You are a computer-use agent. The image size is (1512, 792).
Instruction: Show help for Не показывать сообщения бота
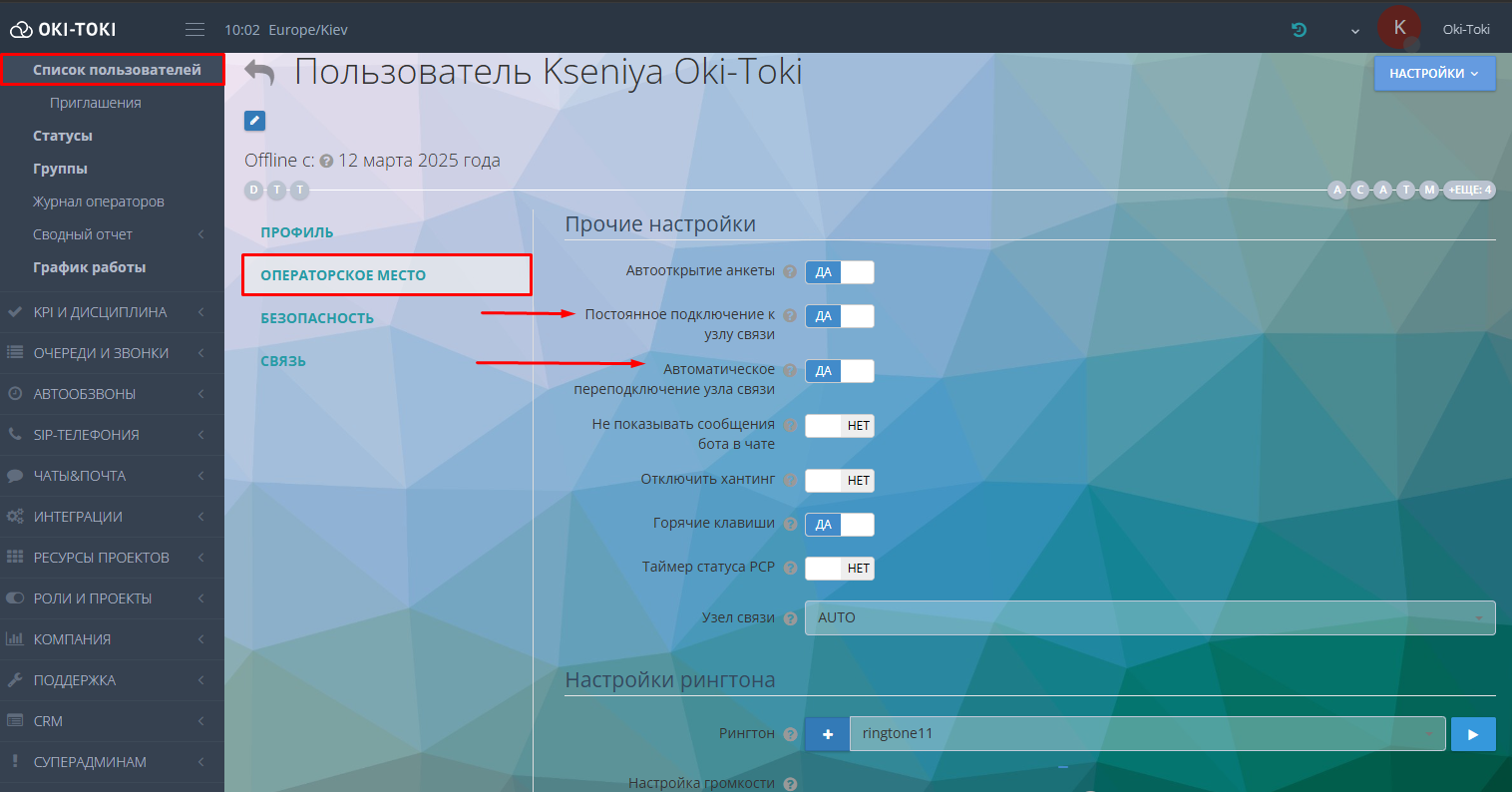point(790,425)
